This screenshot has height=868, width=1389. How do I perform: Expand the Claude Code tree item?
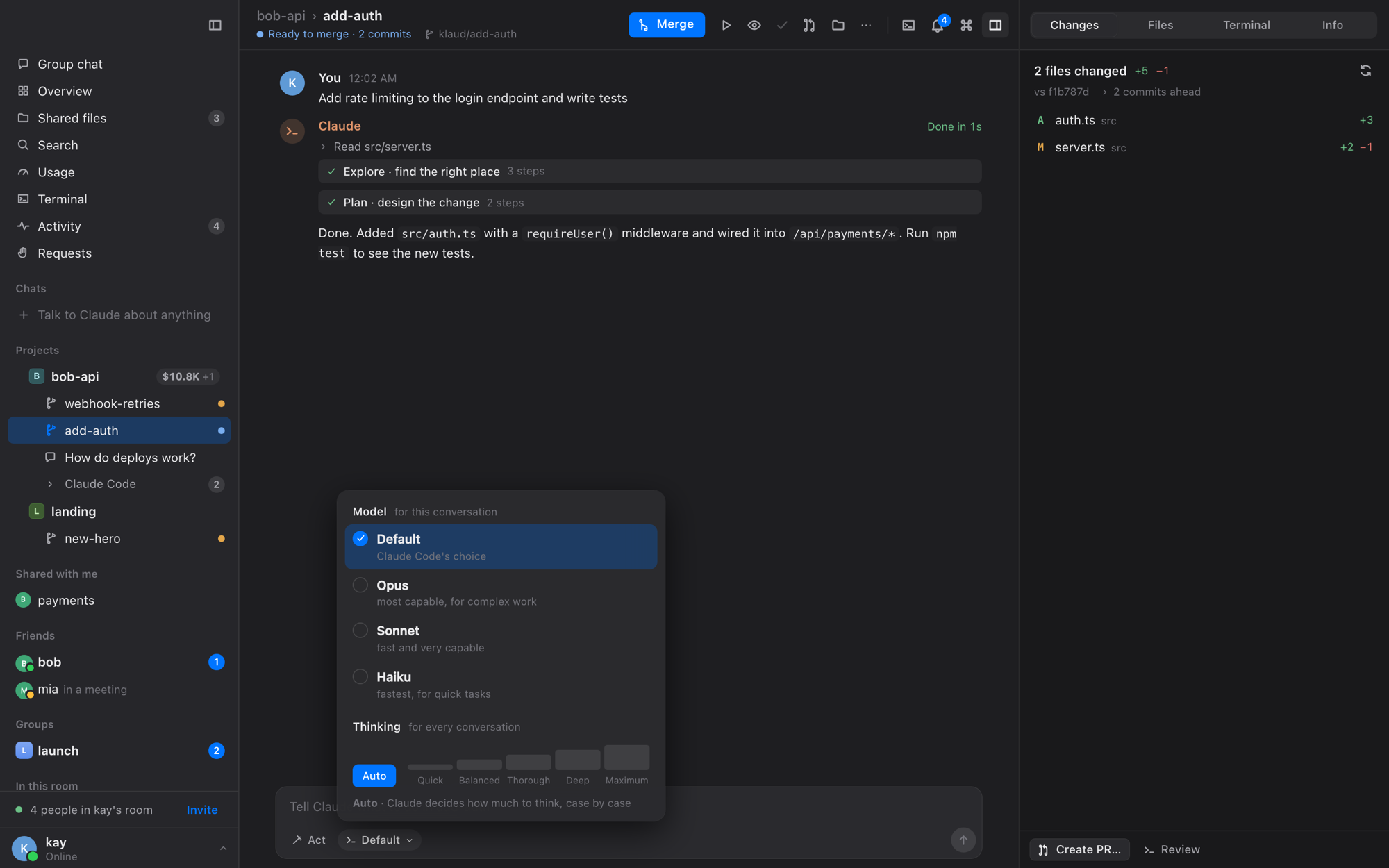point(50,484)
